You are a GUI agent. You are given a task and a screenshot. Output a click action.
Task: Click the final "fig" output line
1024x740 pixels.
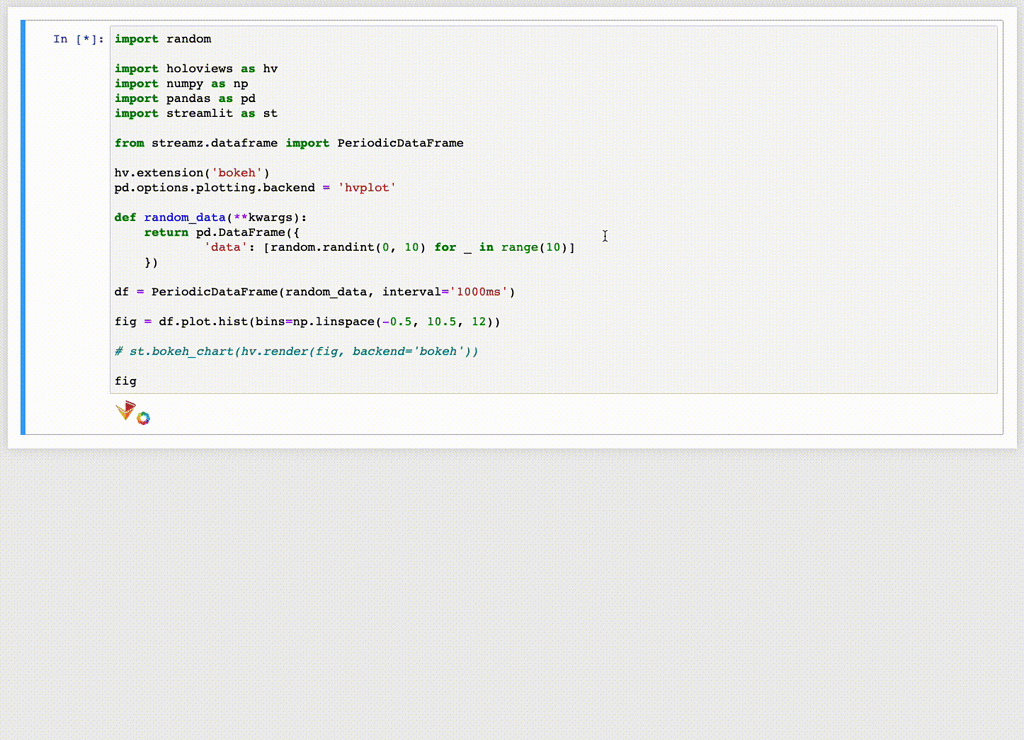pos(124,381)
